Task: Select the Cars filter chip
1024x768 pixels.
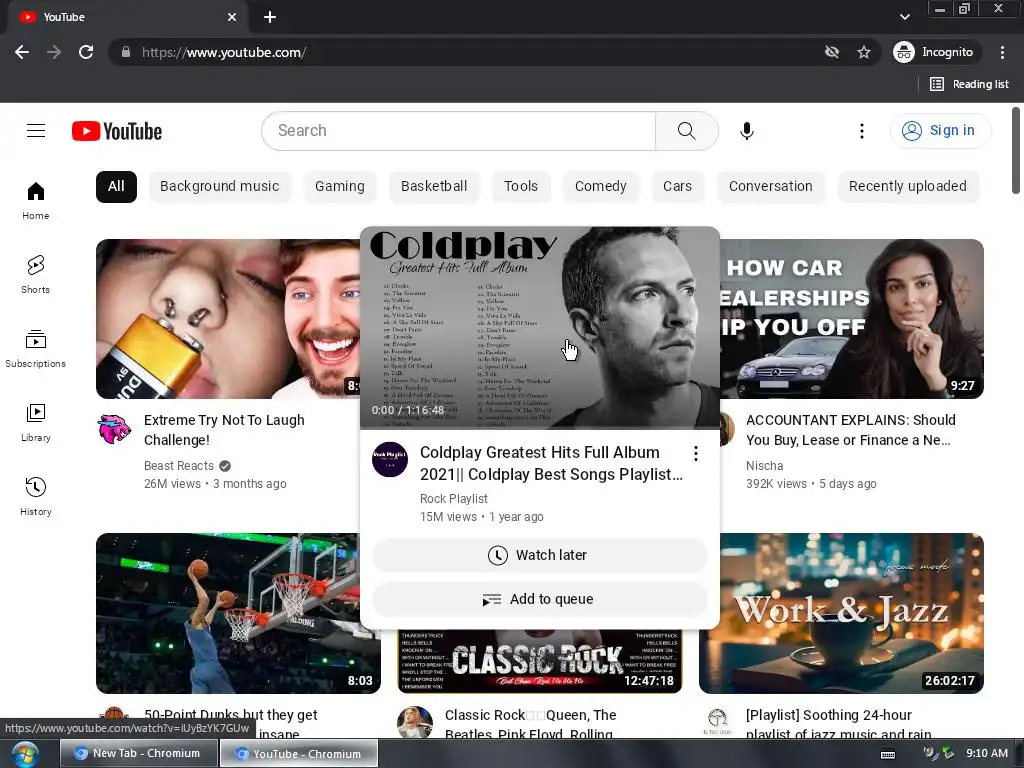Action: point(677,186)
